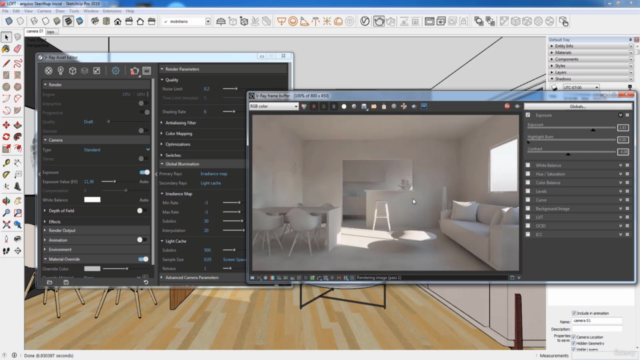
Task: Open camera Type Standard dropdown
Action: tap(116, 150)
